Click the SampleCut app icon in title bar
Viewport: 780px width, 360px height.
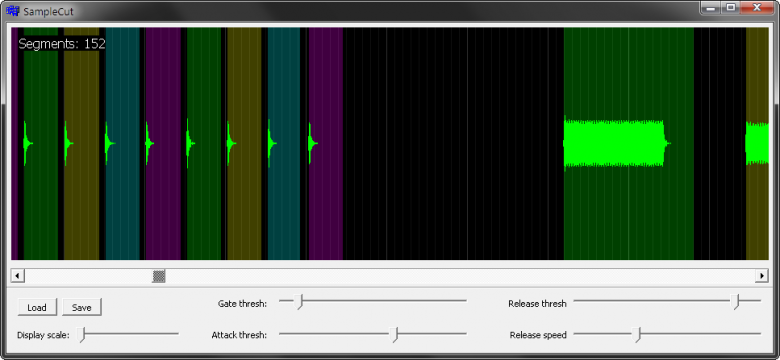(x=12, y=10)
